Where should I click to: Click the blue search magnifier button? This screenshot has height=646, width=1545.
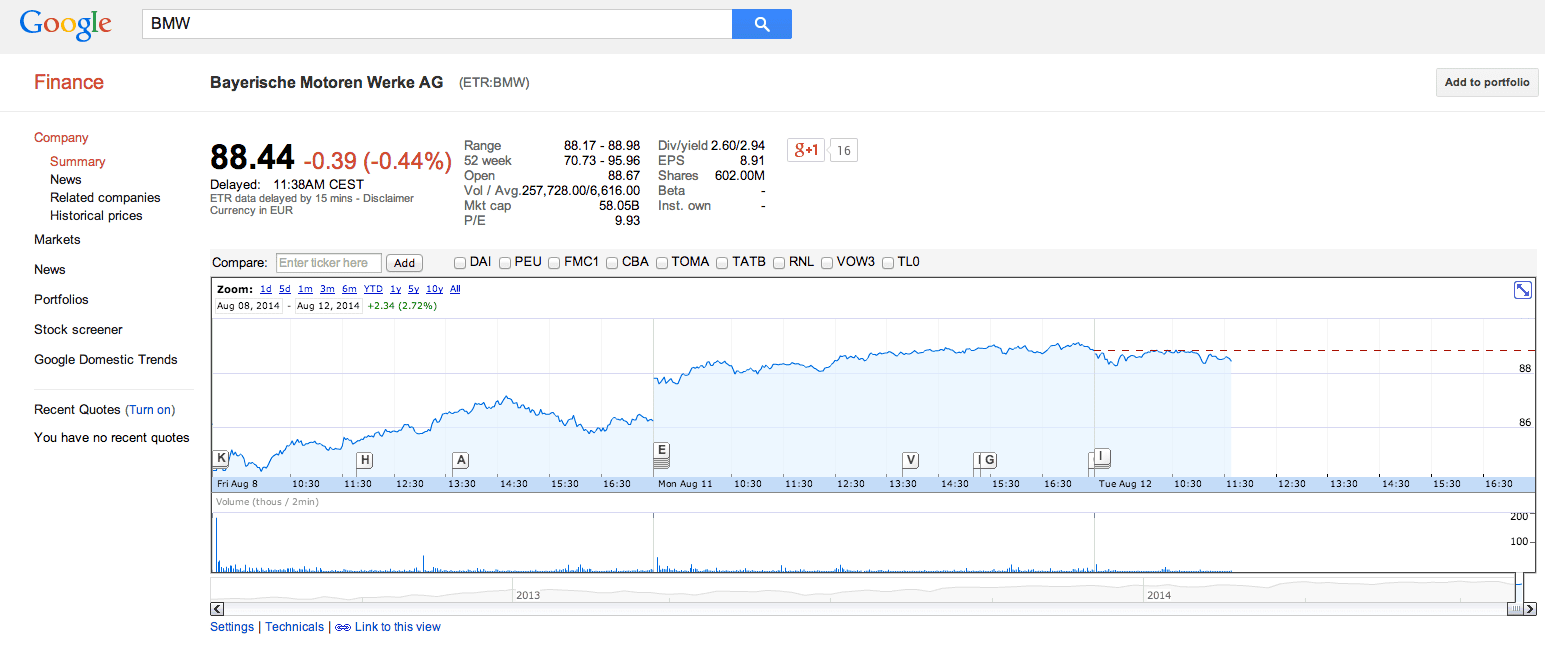tap(762, 24)
